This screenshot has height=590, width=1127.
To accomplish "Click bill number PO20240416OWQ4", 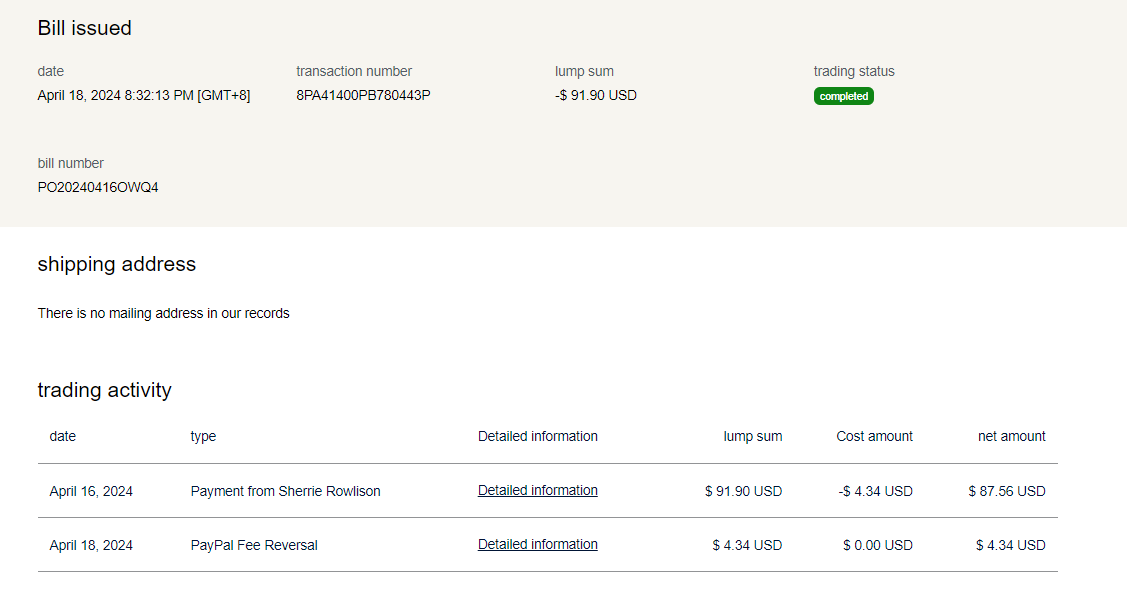I will click(98, 187).
